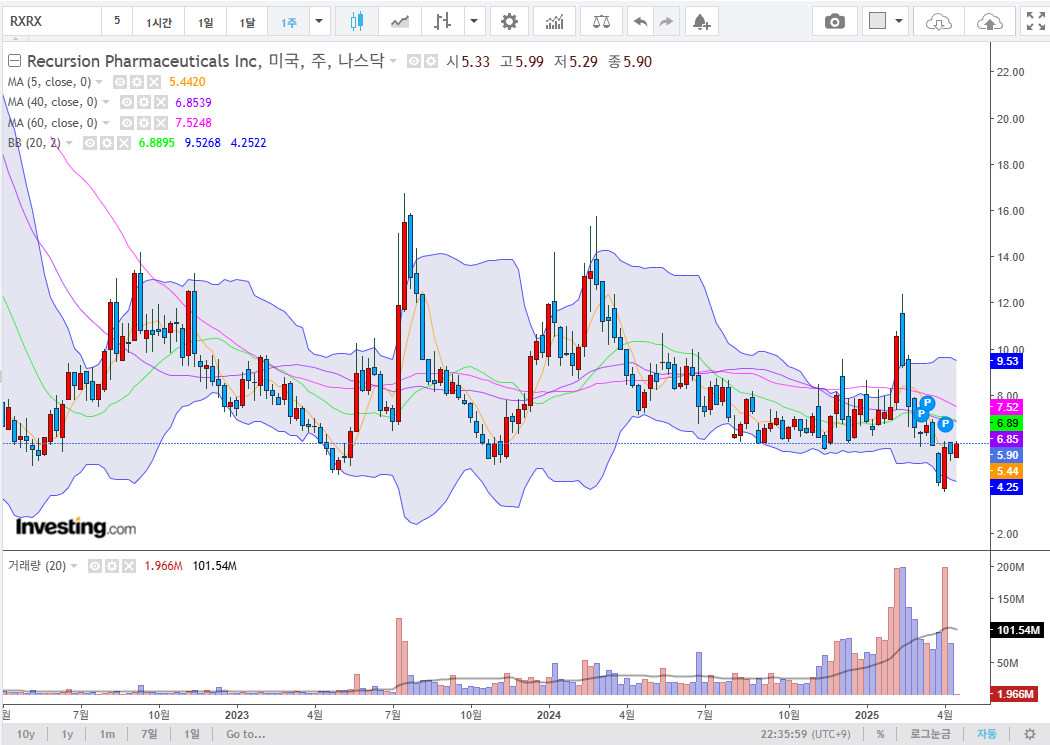Toggle percentage scale with % button

880,734
